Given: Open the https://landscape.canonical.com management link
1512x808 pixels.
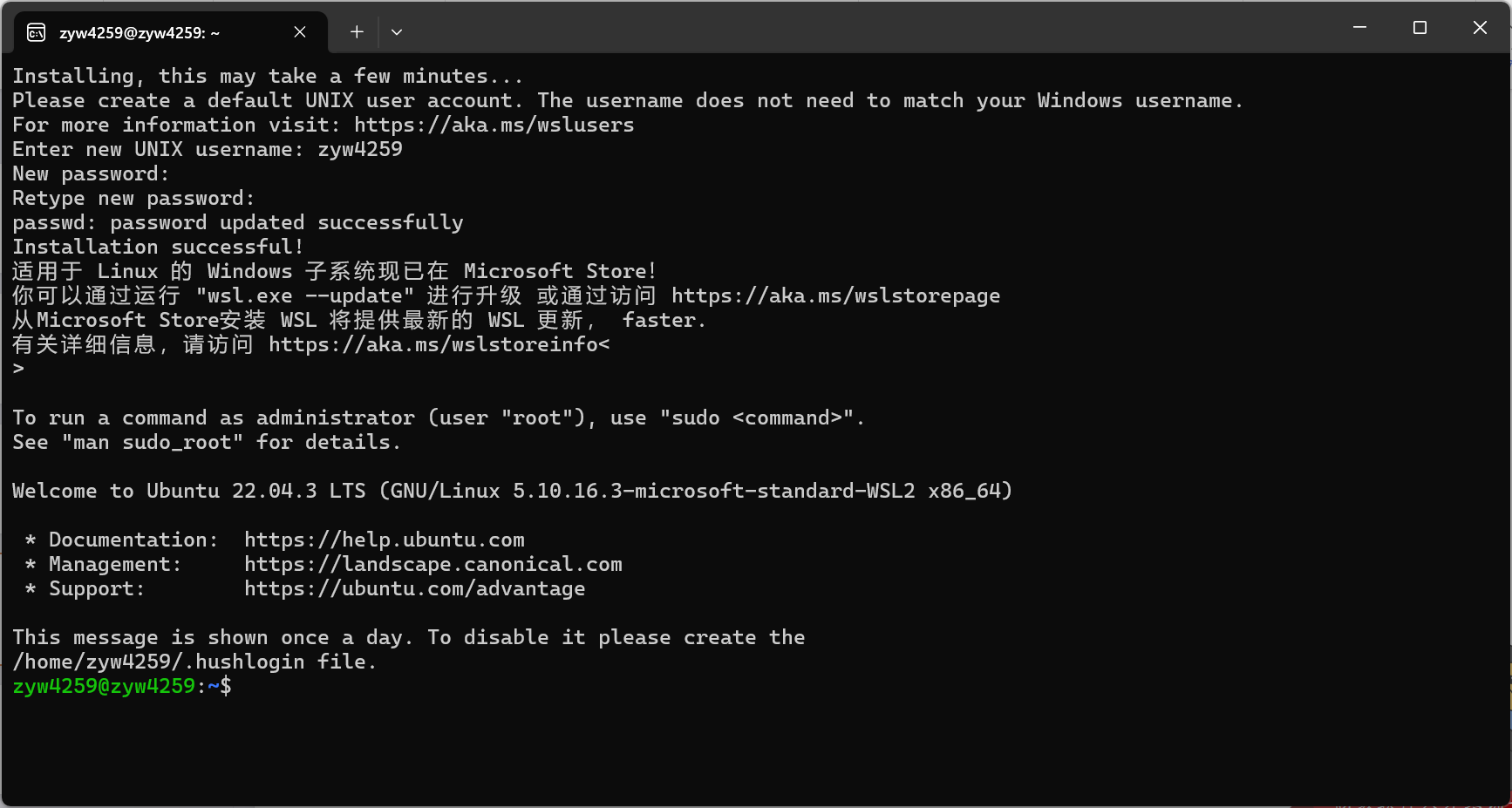Looking at the screenshot, I should point(433,564).
